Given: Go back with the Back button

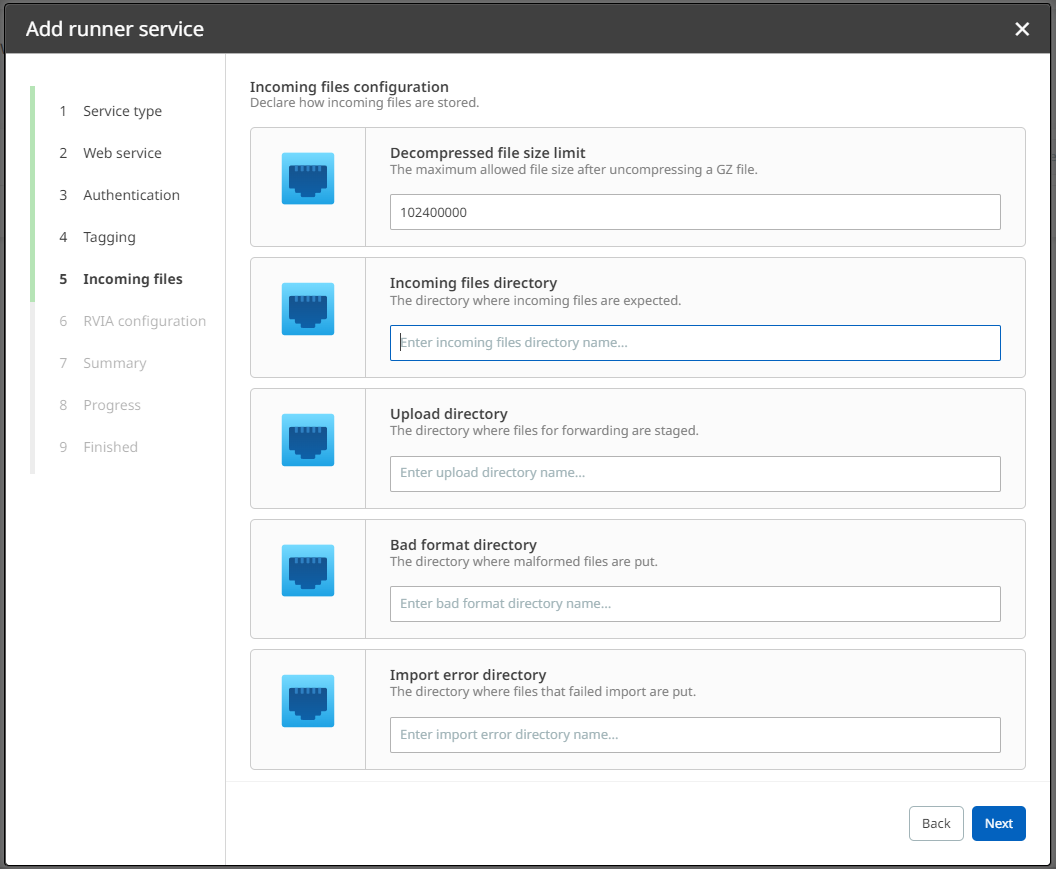Looking at the screenshot, I should pyautogui.click(x=936, y=823).
